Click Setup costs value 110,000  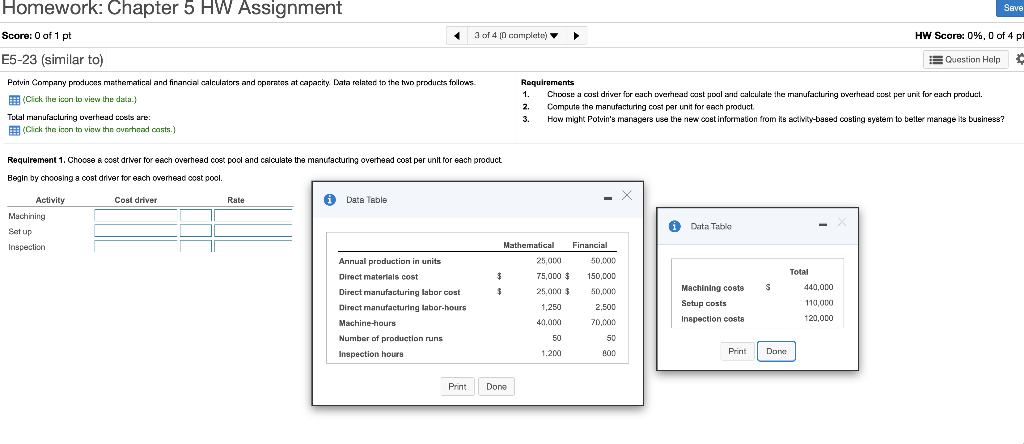[x=818, y=303]
